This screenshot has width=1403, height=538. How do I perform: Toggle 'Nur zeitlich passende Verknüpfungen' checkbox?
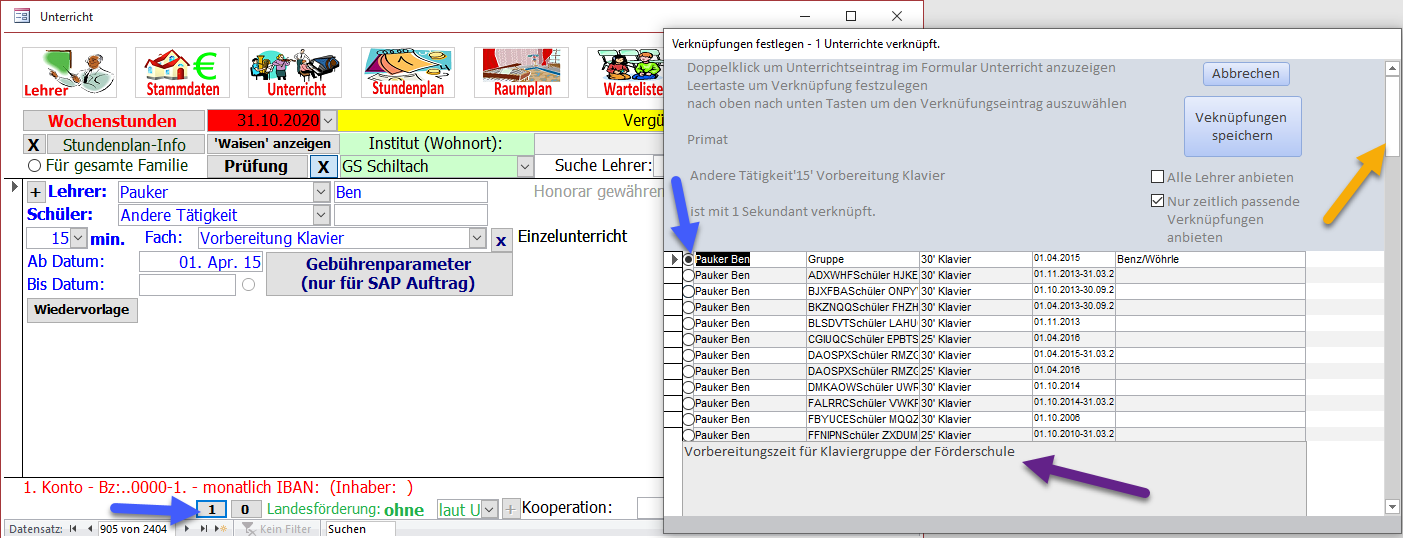pos(1157,201)
